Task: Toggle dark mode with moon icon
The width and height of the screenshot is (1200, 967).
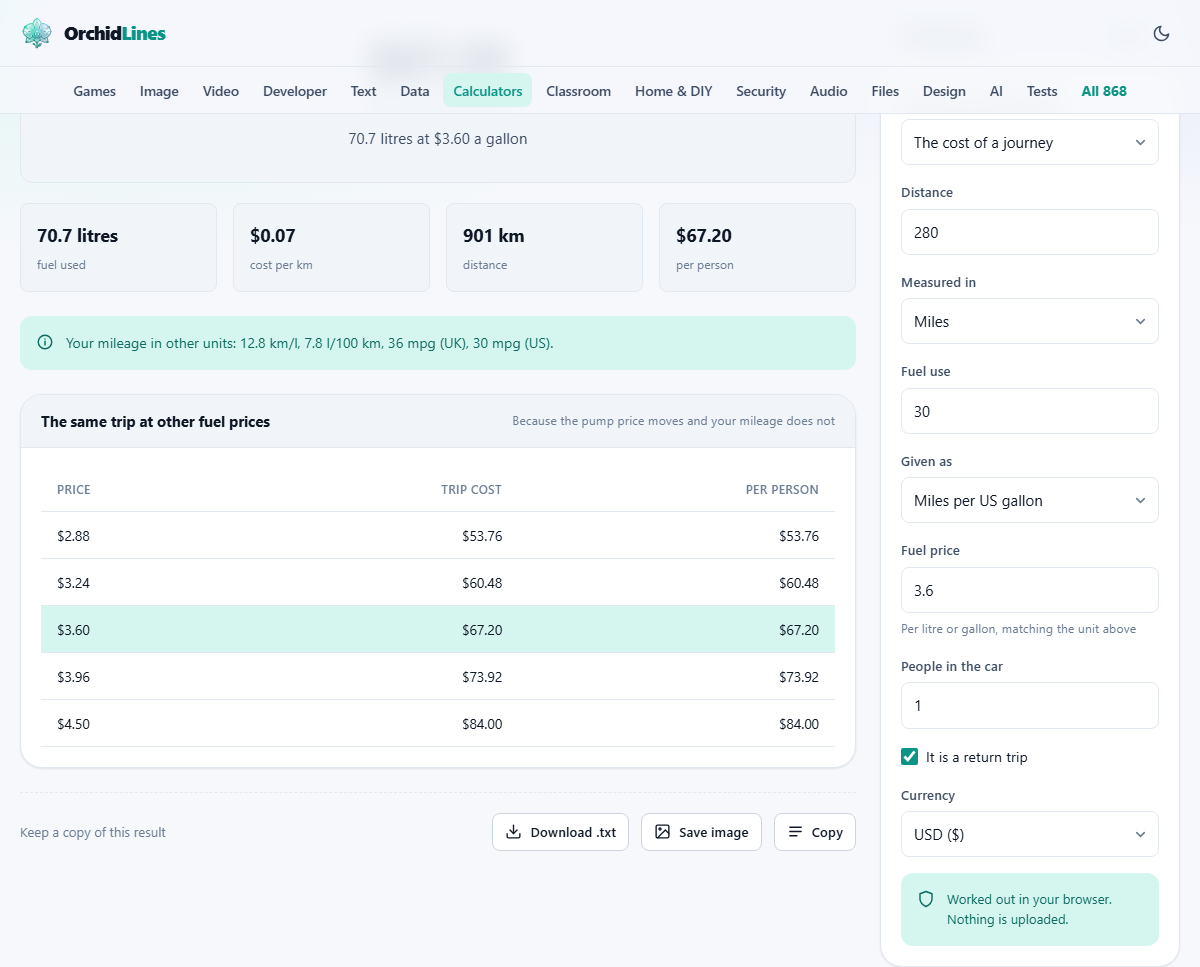Action: tap(1161, 33)
